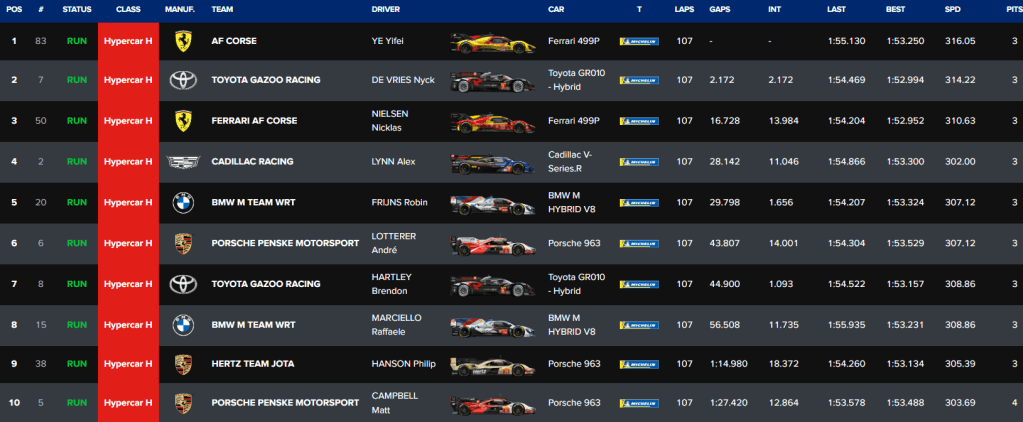Sort by the DRIVER column header
Screen dimensions: 1023x422
[386, 10]
